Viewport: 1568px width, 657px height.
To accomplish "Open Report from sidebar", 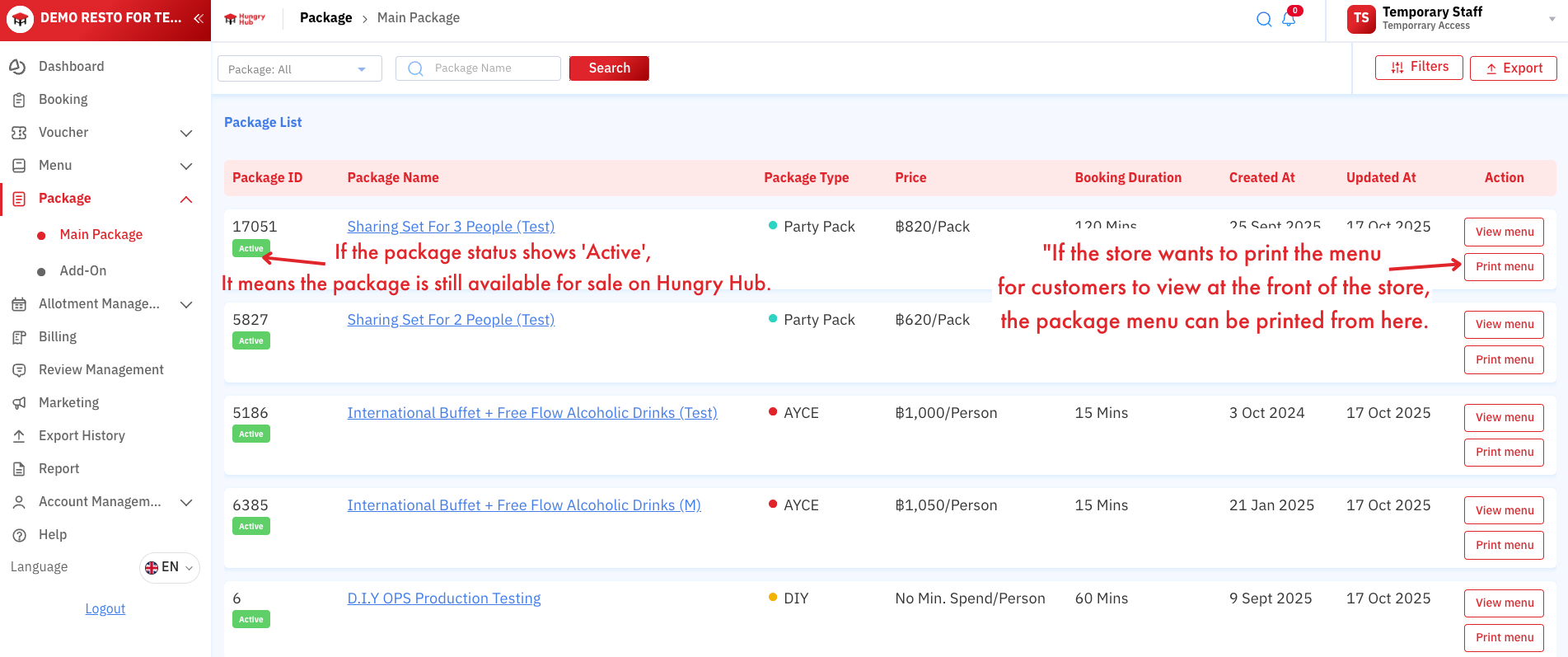I will [59, 469].
